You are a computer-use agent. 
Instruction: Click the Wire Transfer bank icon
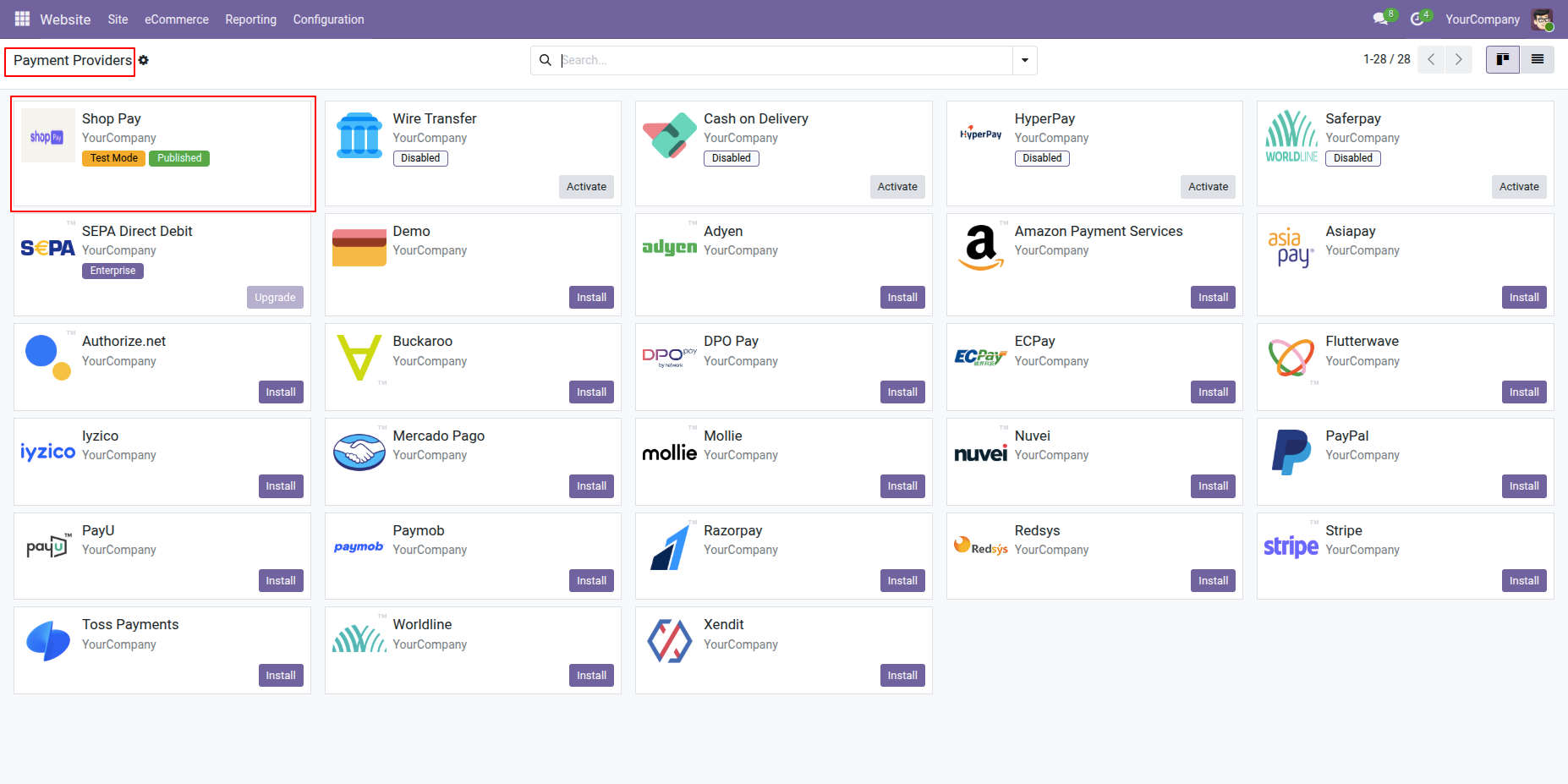[359, 135]
